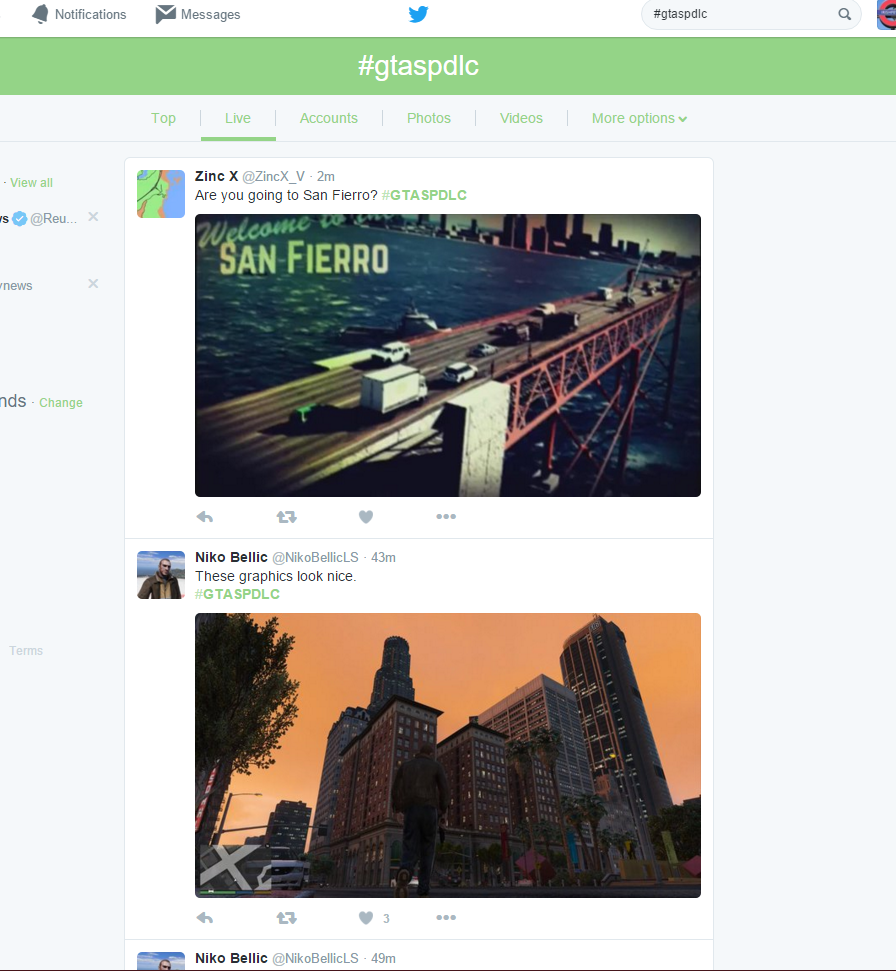The width and height of the screenshot is (896, 971).
Task: Open the Terms link
Action: (x=26, y=651)
